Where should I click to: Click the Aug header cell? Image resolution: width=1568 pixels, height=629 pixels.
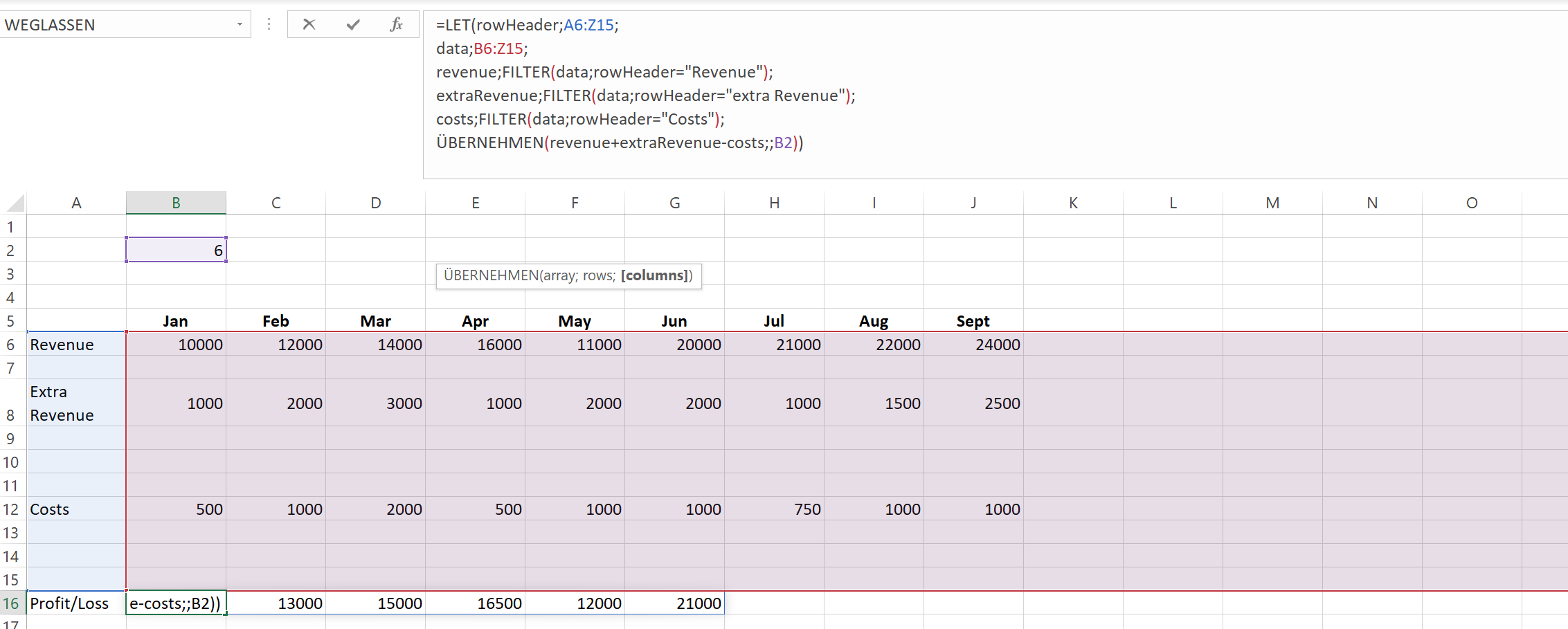tap(874, 320)
